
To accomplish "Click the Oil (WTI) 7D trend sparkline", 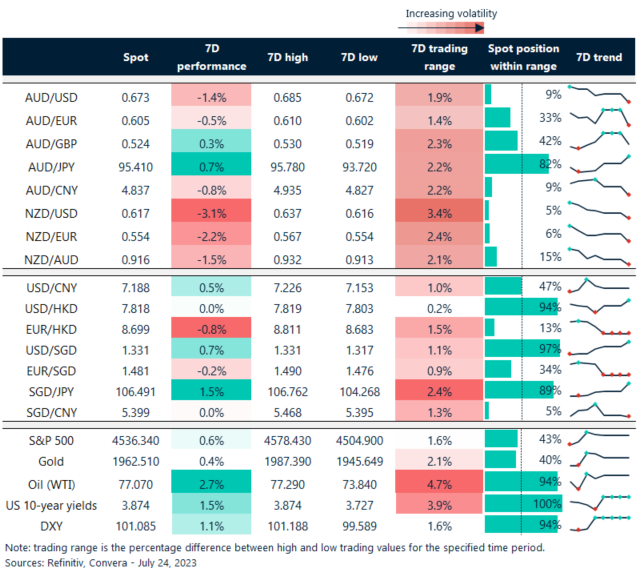I will pyautogui.click(x=599, y=481).
